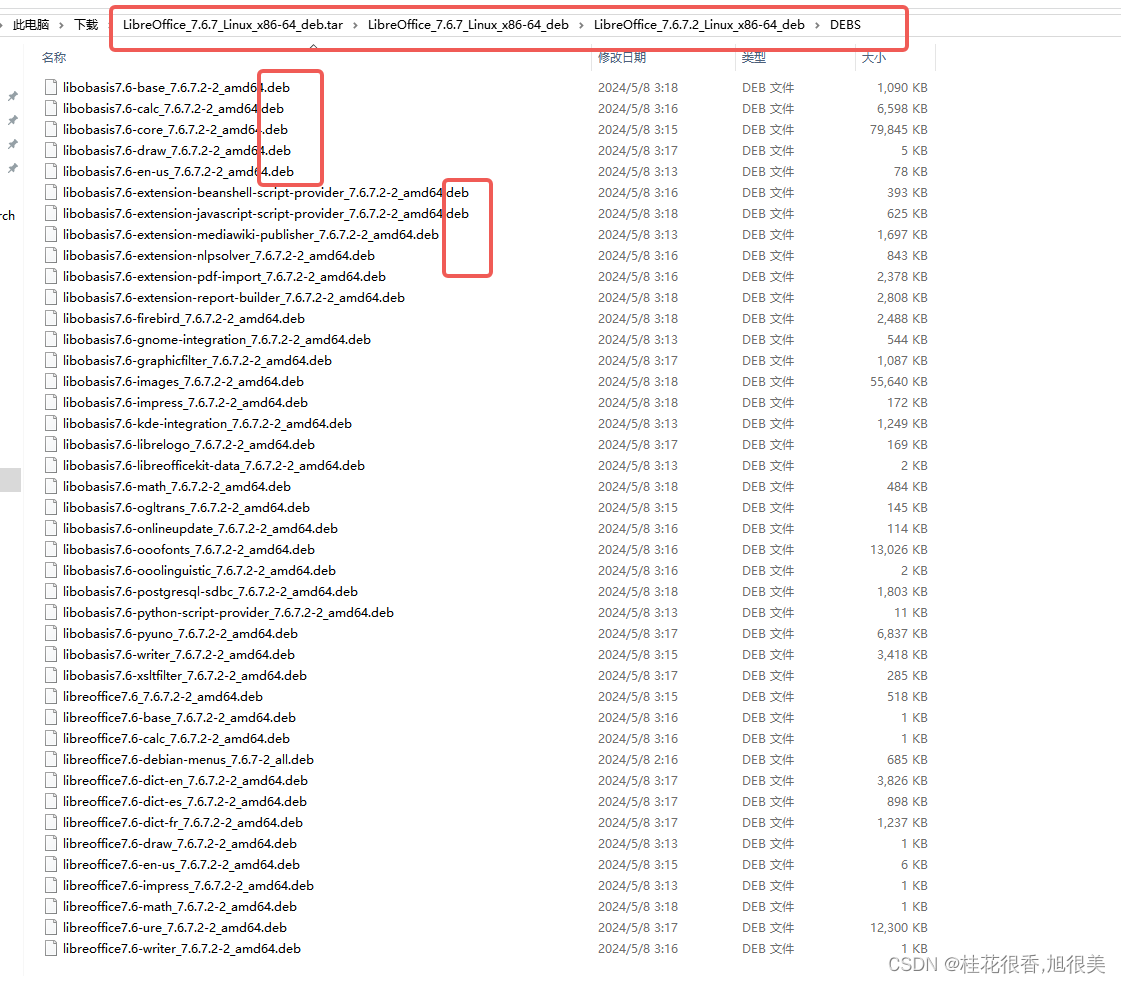Click the file icon of libobasis7.6-pyuno deb
1121x983 pixels.
tap(51, 633)
